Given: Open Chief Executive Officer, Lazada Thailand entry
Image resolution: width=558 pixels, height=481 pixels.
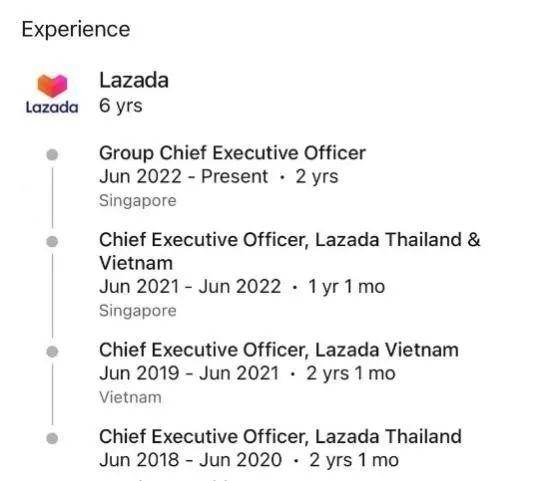Looking at the screenshot, I should point(280,437).
